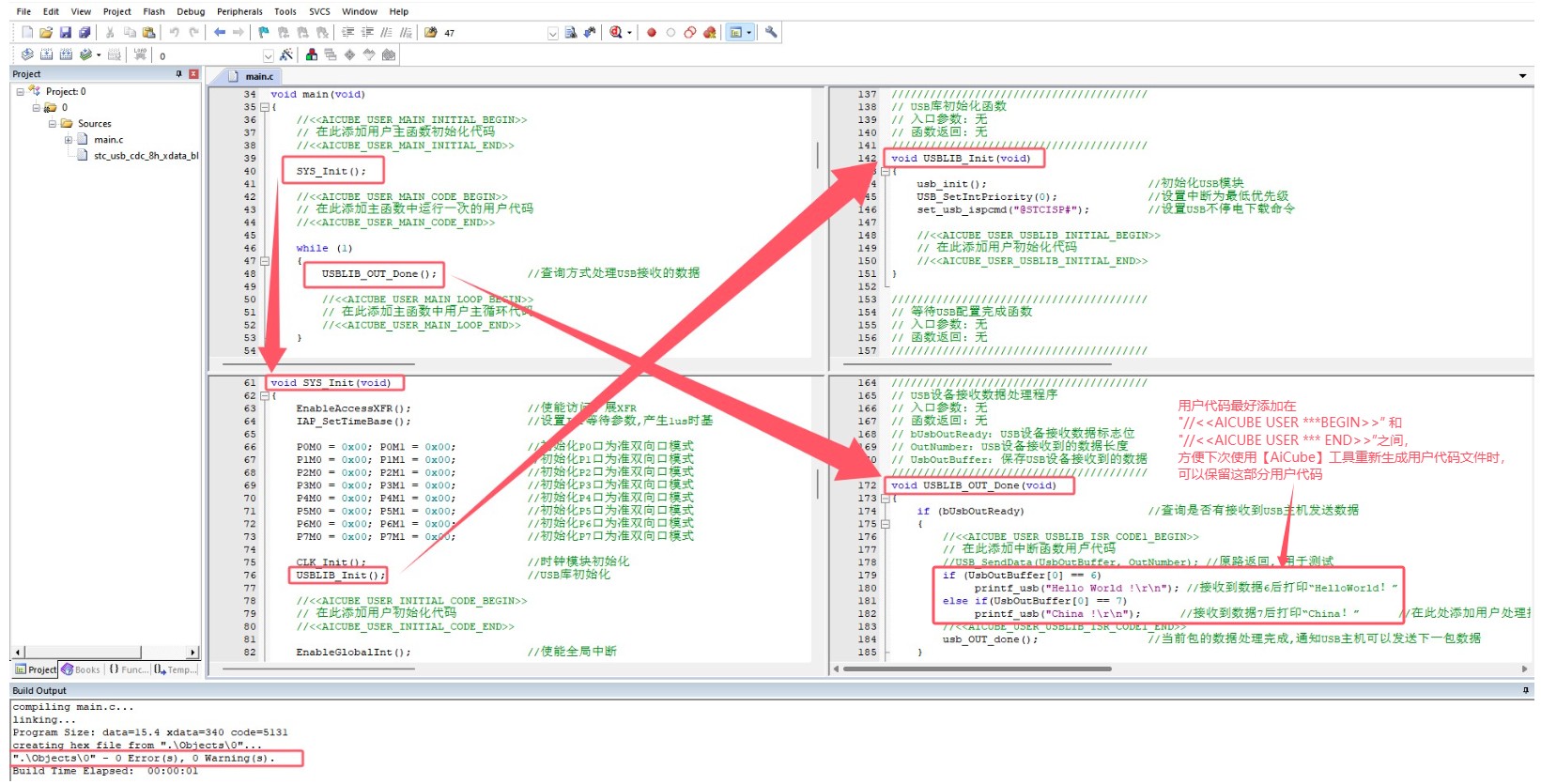The image size is (1541, 784).
Task: Build target files from the build toolbar
Action: click(46, 54)
